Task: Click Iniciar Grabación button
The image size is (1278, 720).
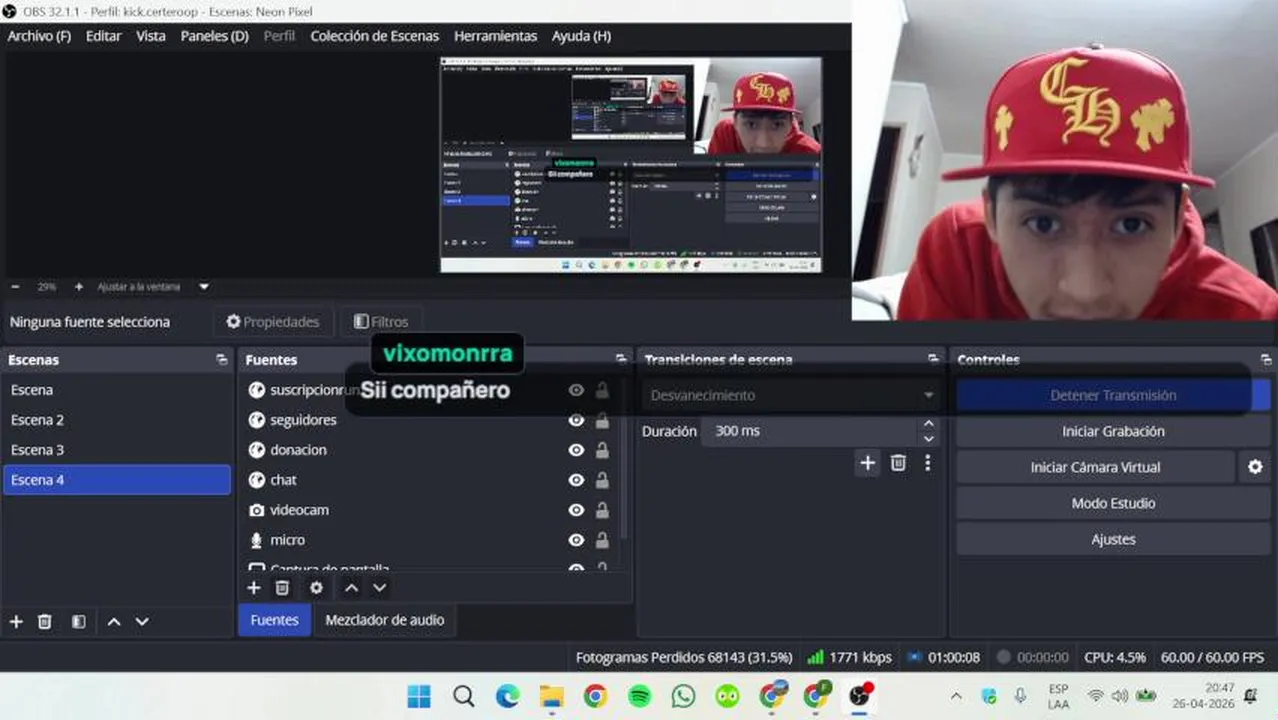Action: click(1113, 431)
